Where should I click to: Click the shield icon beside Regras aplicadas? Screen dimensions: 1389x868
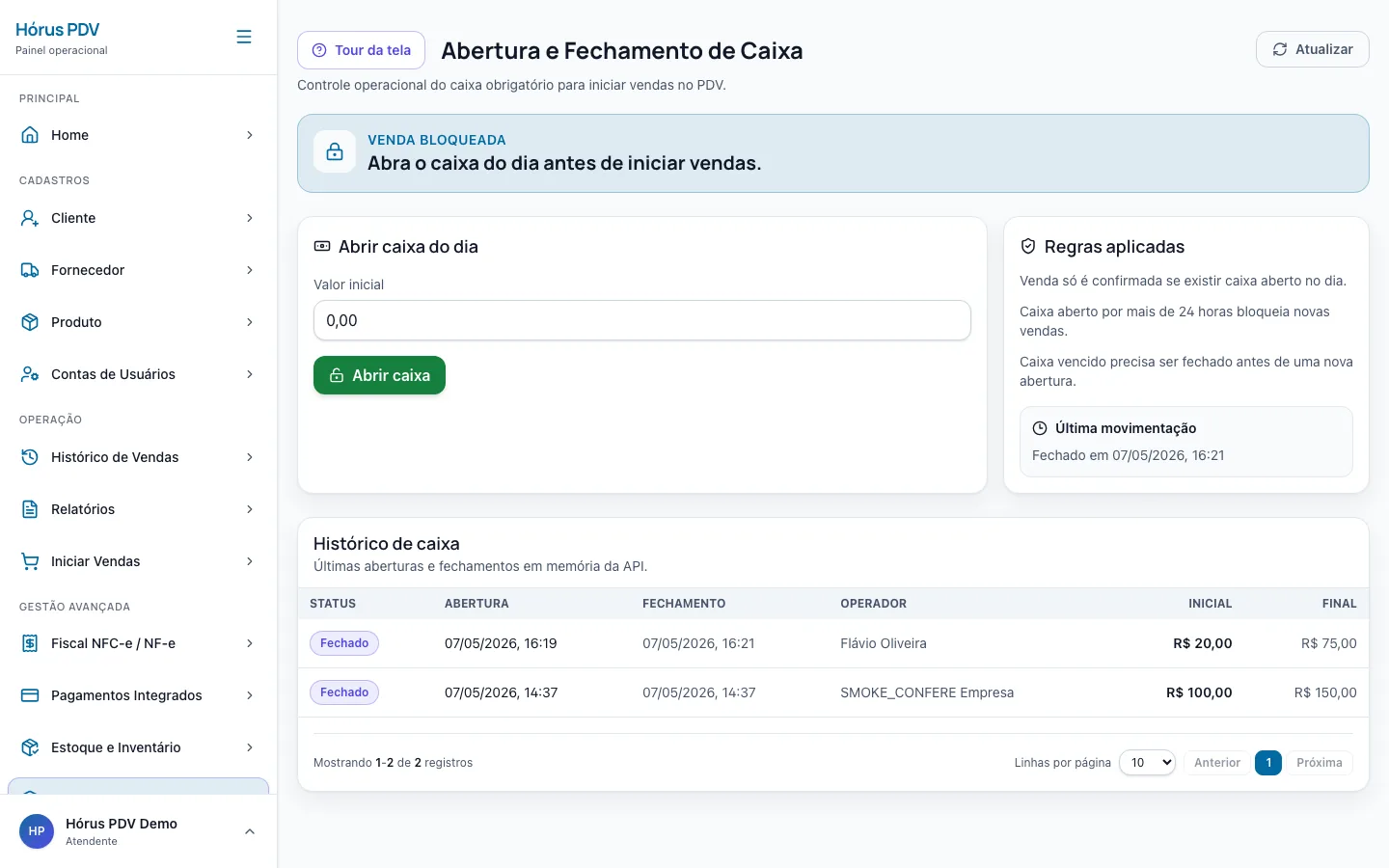[1028, 247]
